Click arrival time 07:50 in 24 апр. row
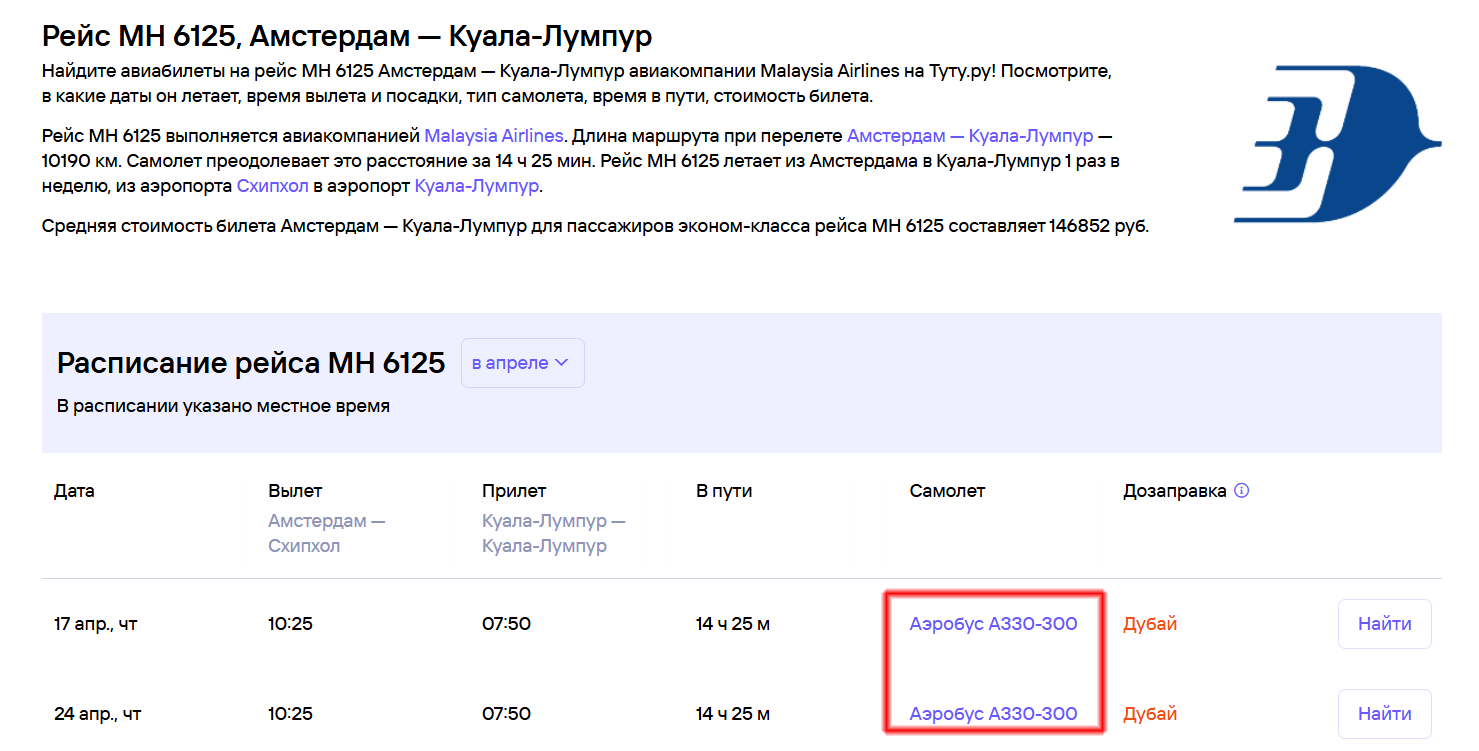The width and height of the screenshot is (1479, 751). coord(506,714)
